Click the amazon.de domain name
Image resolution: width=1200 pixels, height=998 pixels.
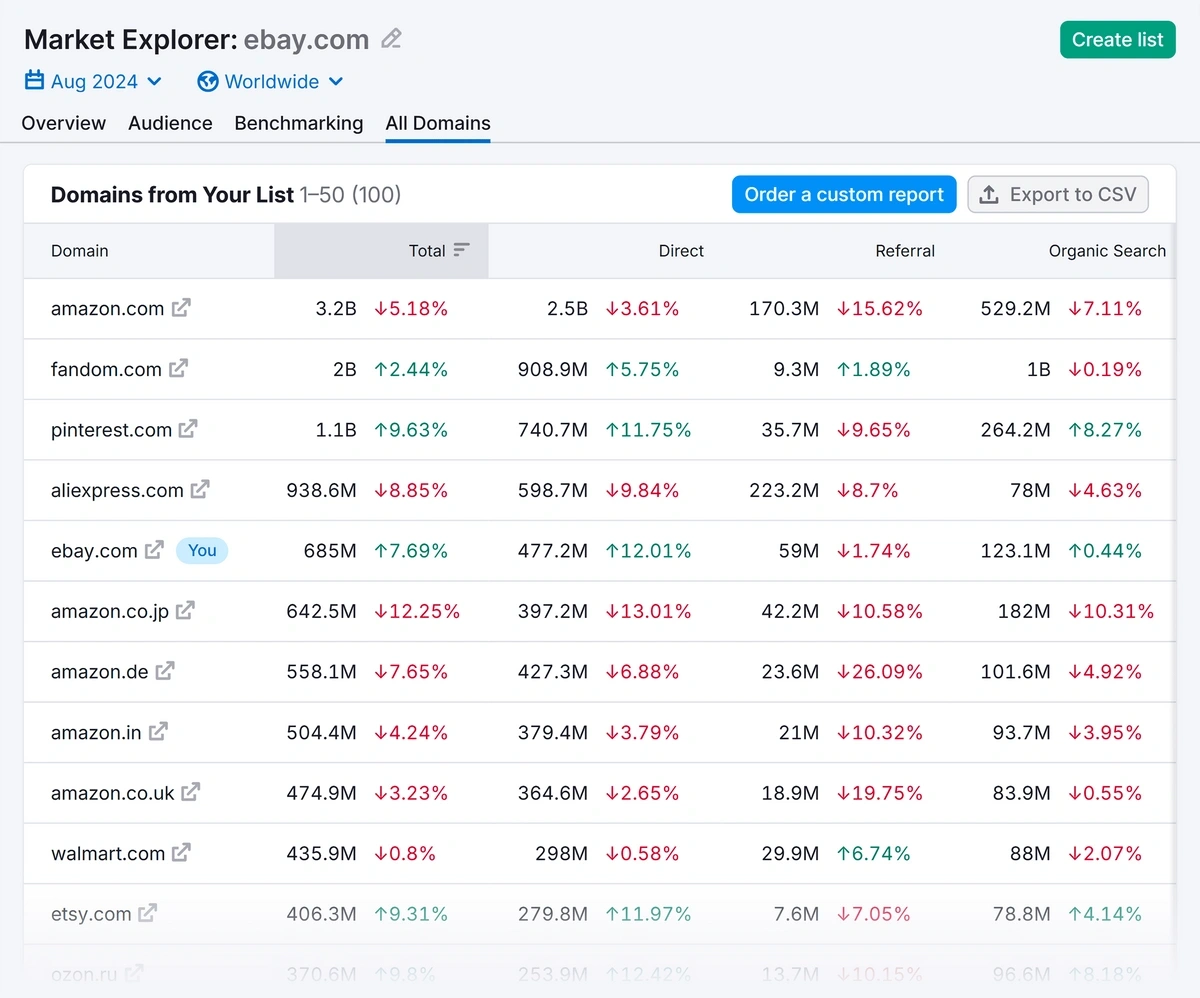tap(100, 672)
